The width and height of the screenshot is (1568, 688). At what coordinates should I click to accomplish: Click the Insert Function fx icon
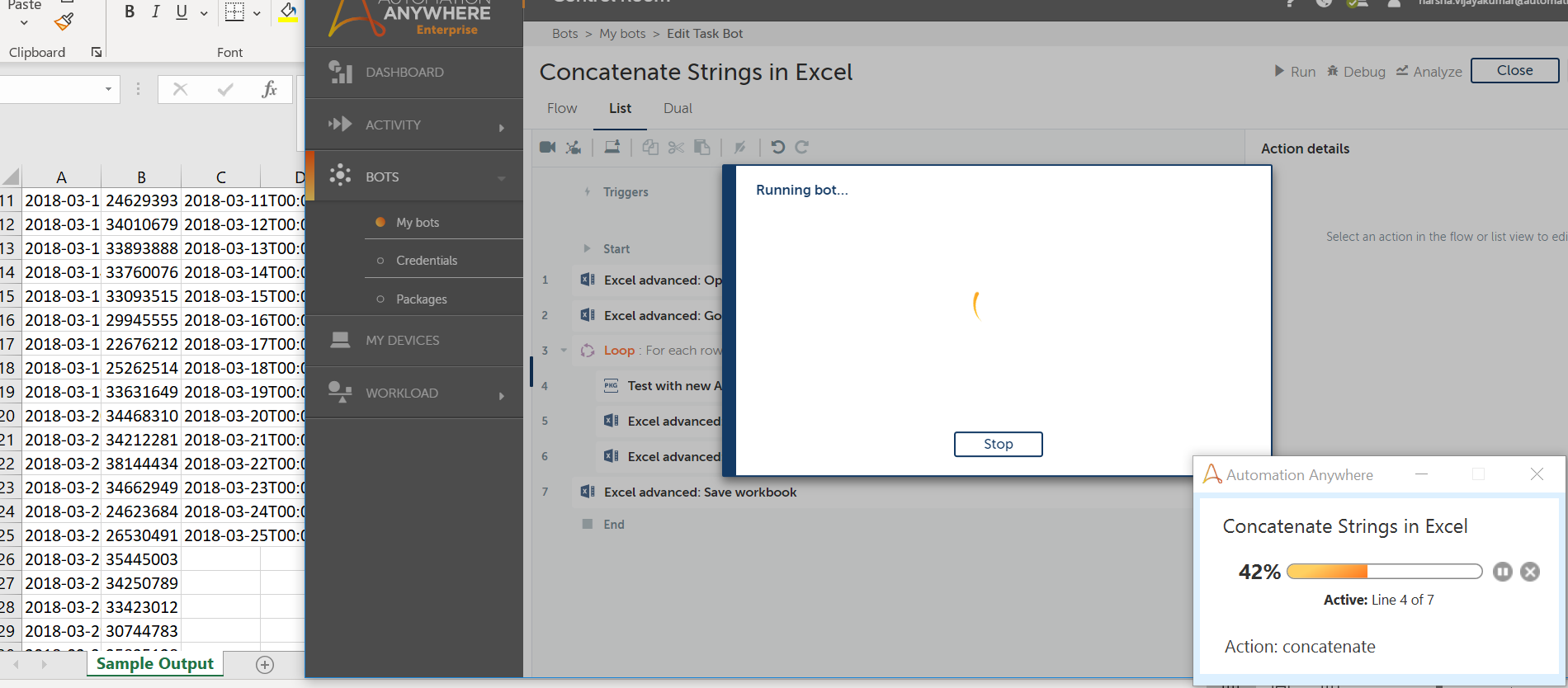point(269,89)
